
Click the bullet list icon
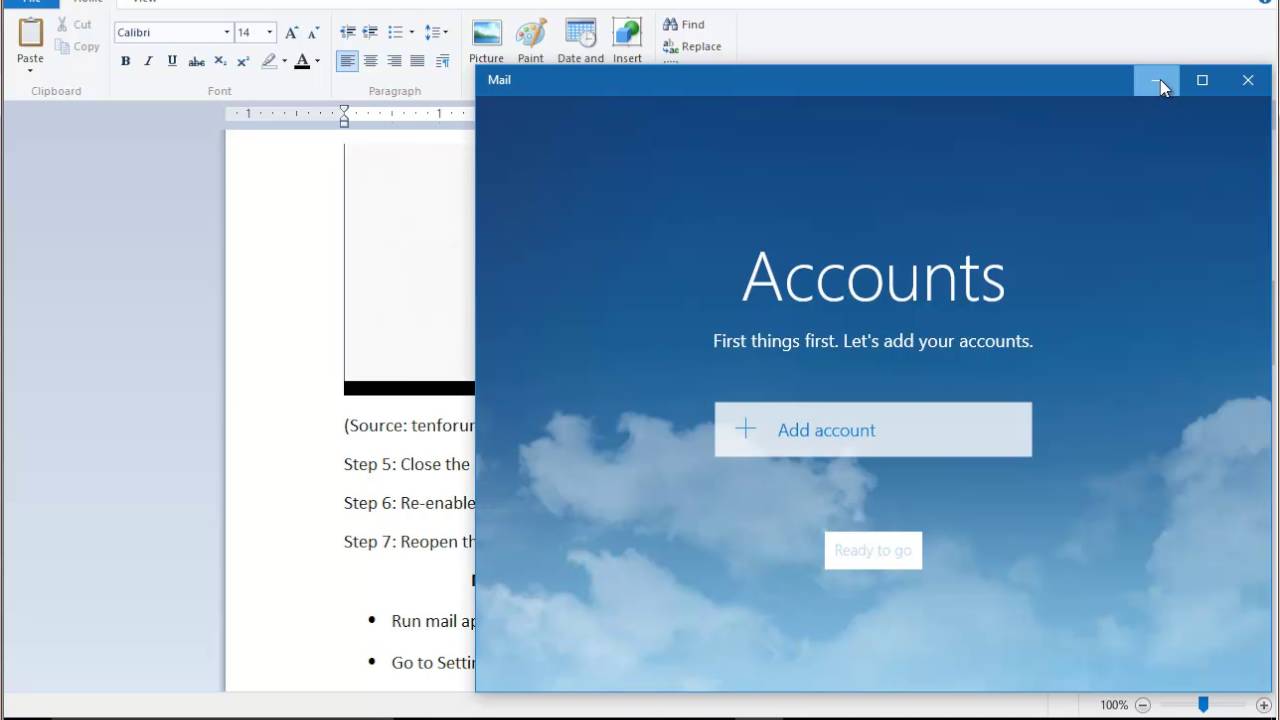[x=395, y=32]
